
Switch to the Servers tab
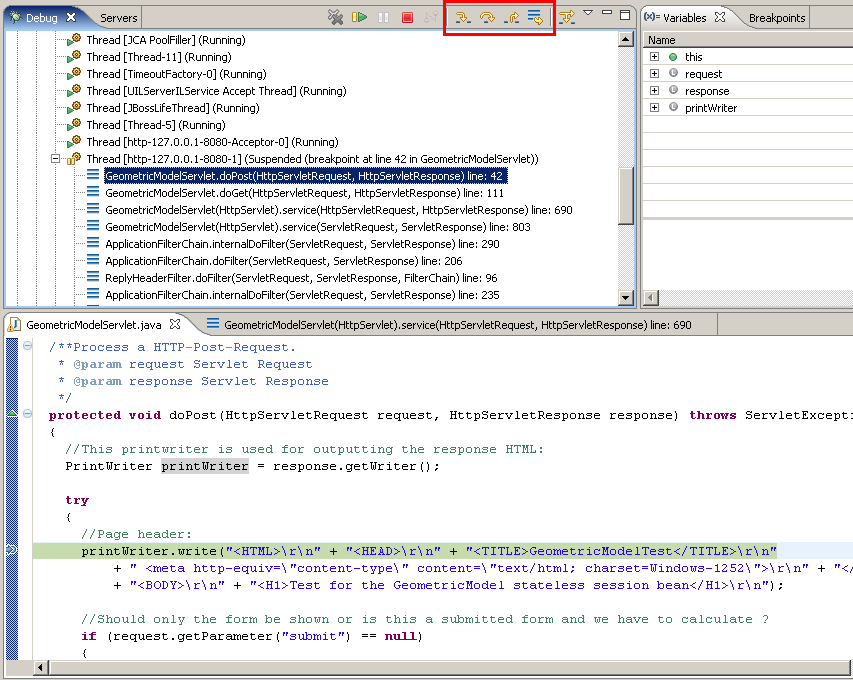(119, 18)
